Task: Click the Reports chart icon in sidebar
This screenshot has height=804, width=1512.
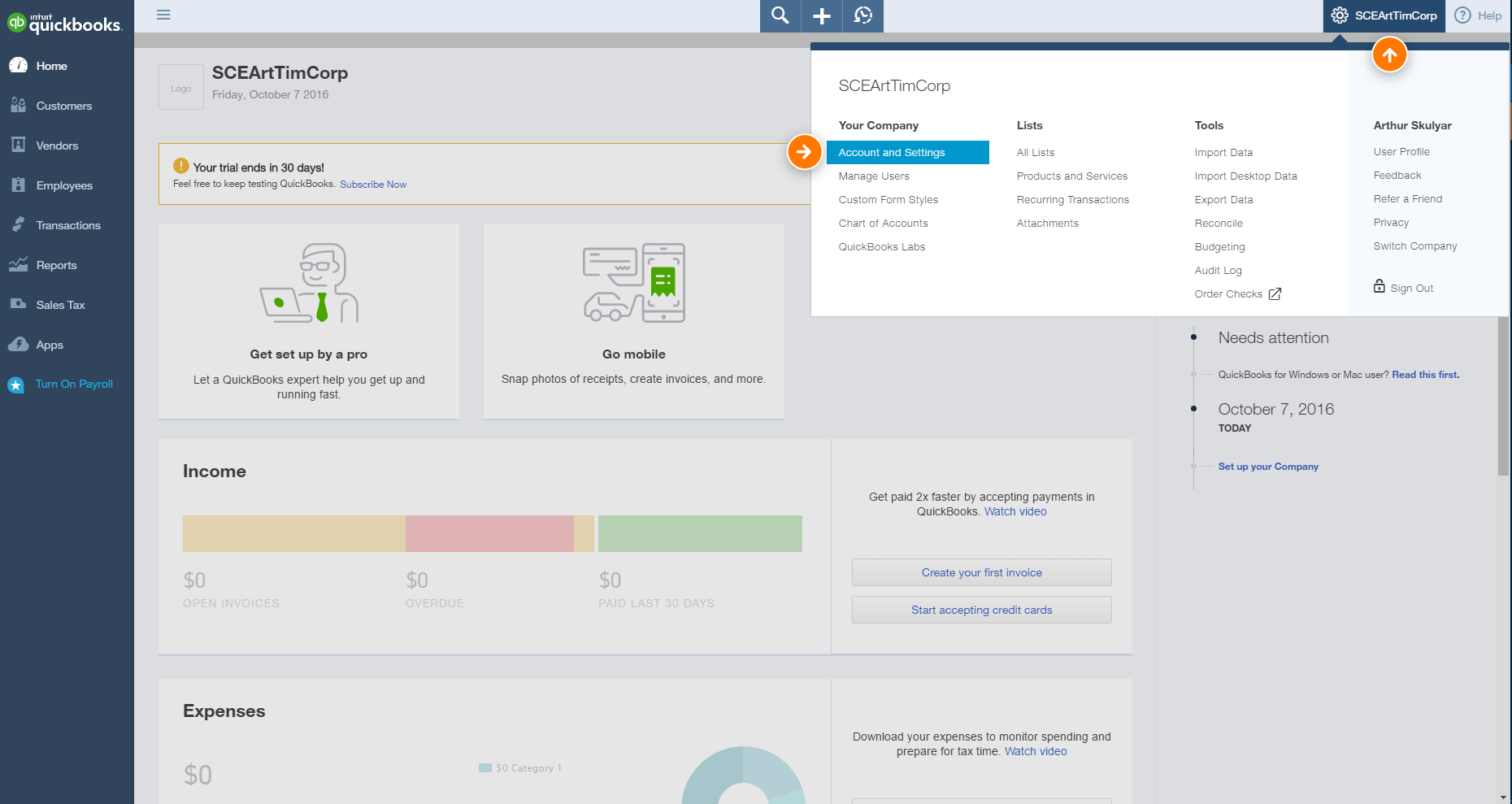Action: pos(18,264)
